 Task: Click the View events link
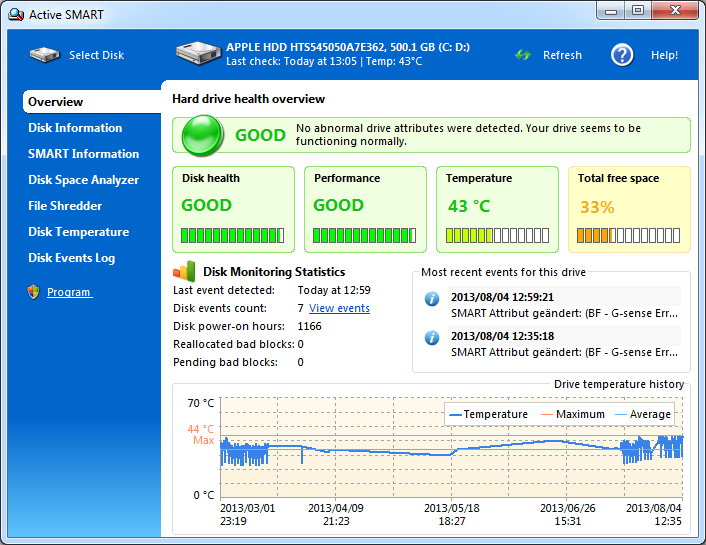339,308
